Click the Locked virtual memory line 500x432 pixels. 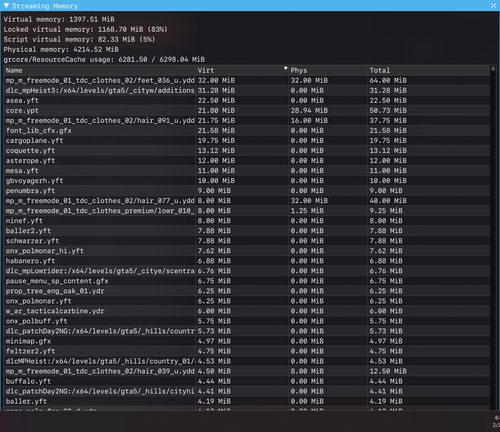tap(86, 29)
